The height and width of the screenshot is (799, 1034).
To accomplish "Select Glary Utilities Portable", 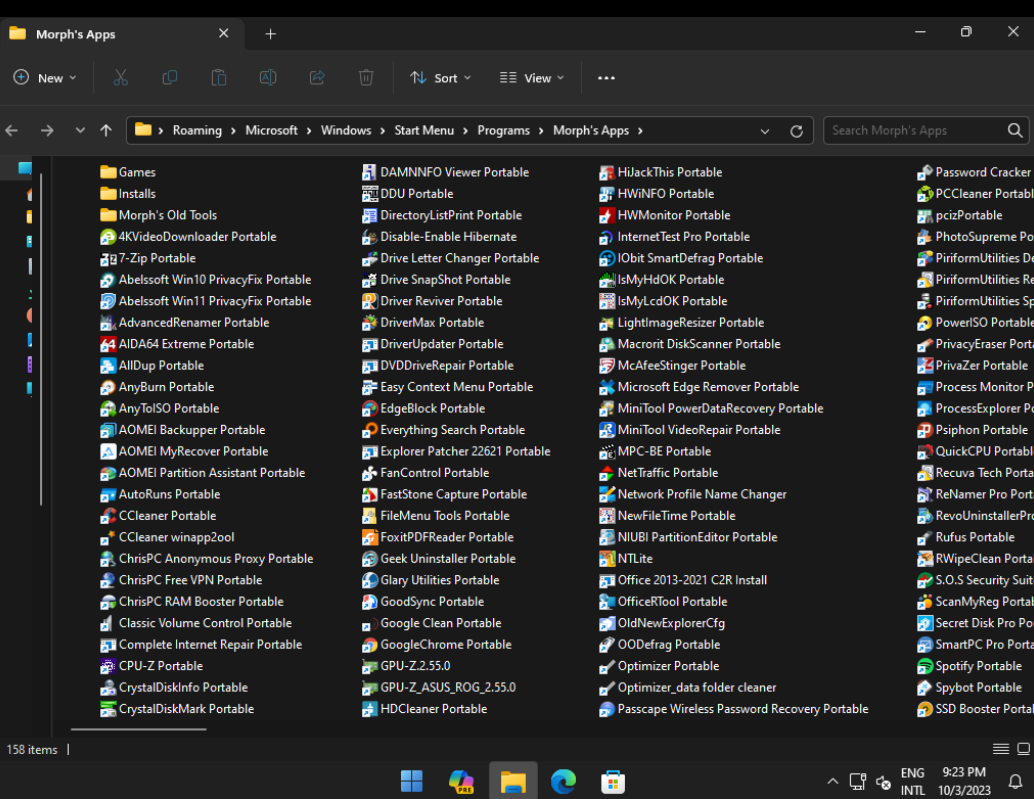I will [431, 580].
